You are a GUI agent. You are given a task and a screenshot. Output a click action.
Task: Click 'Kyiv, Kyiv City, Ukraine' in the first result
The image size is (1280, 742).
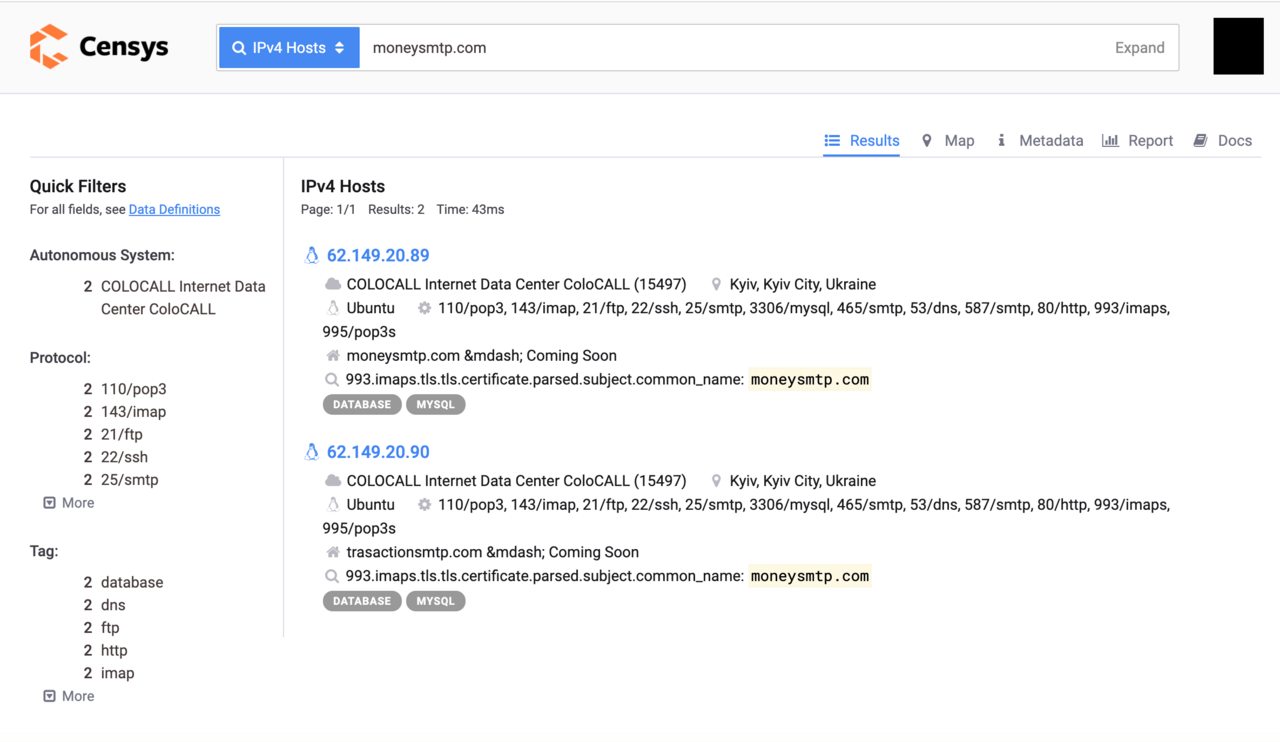(803, 285)
